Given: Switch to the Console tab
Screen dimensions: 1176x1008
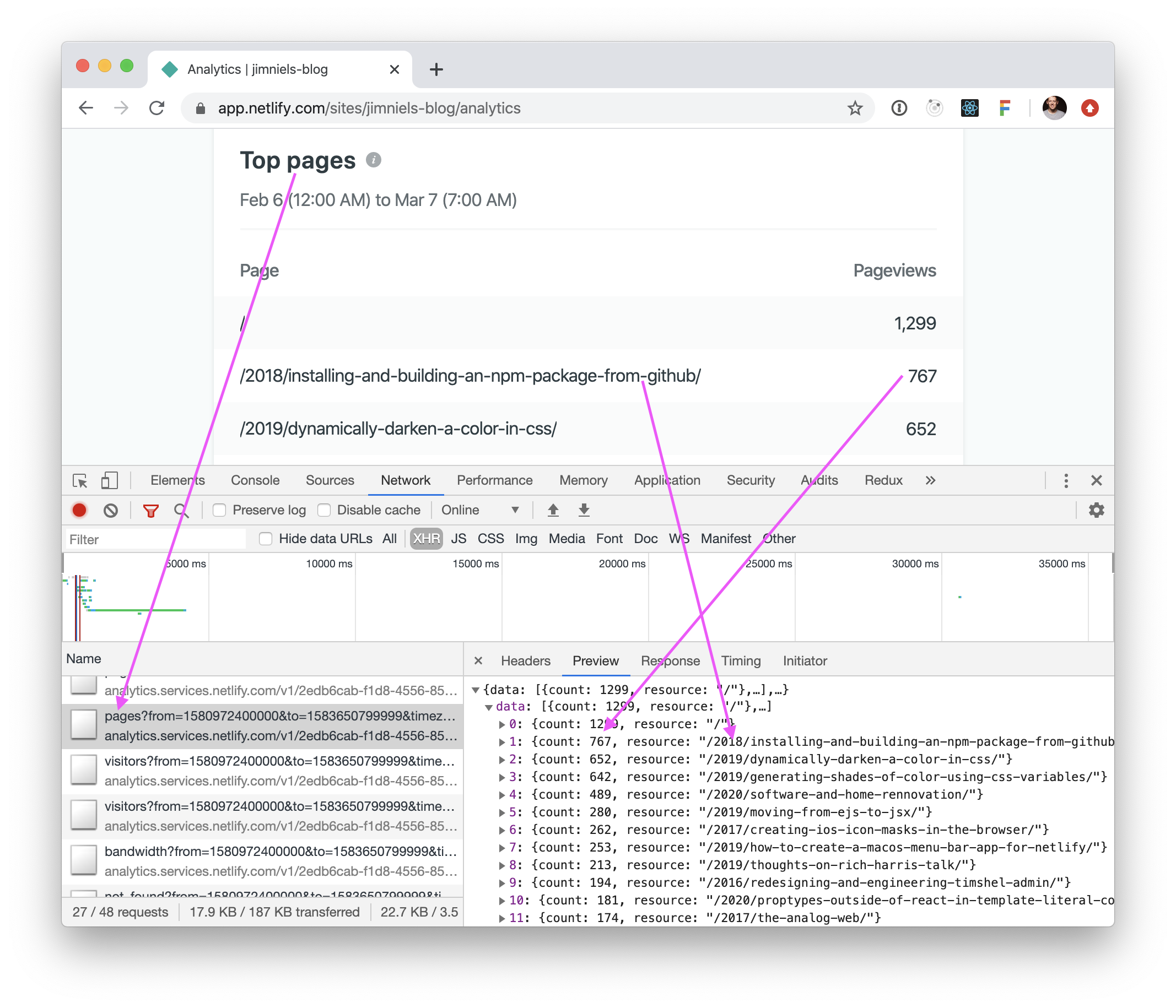Looking at the screenshot, I should point(255,480).
